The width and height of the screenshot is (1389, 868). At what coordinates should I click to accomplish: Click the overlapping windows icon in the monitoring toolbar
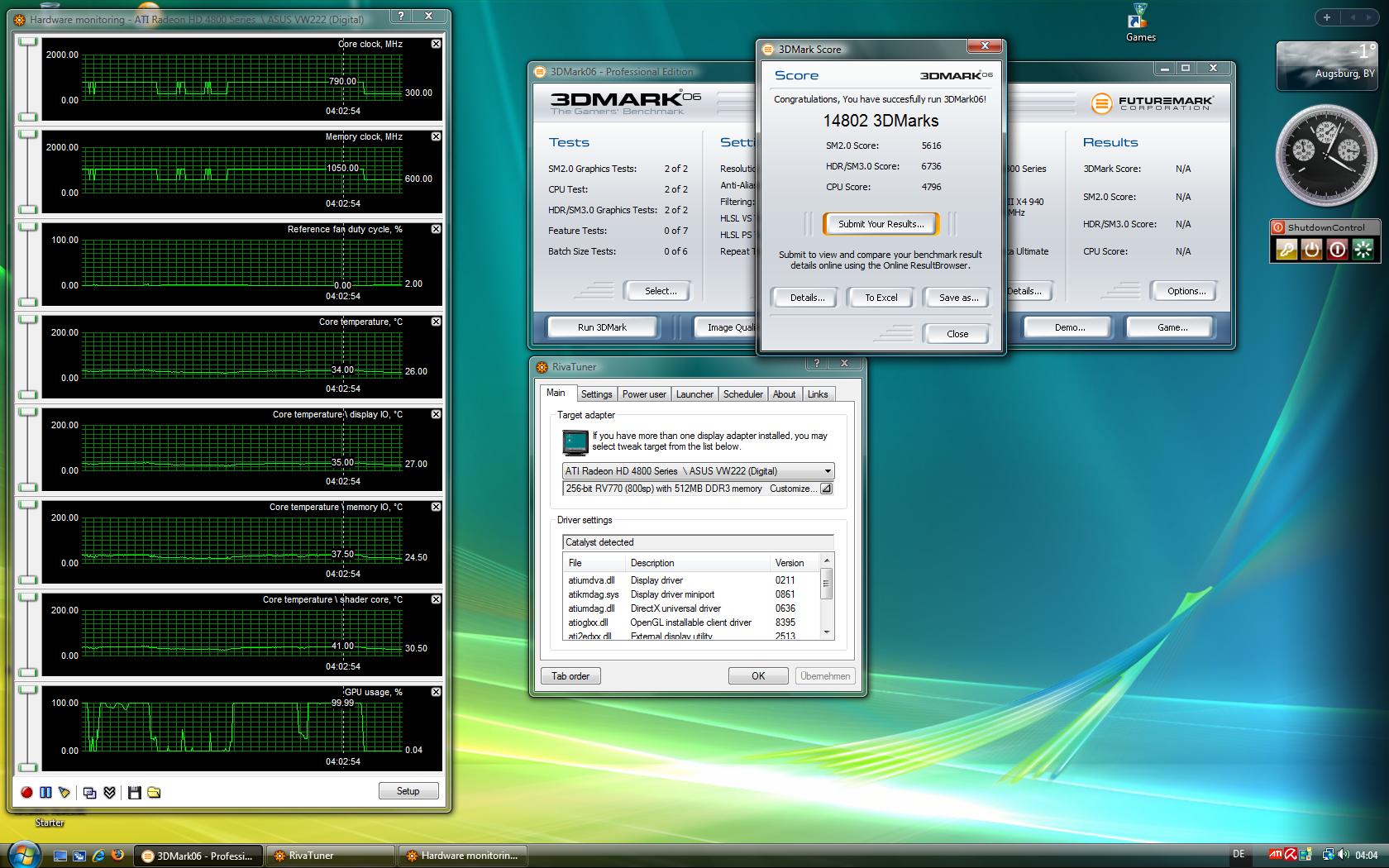(x=89, y=792)
